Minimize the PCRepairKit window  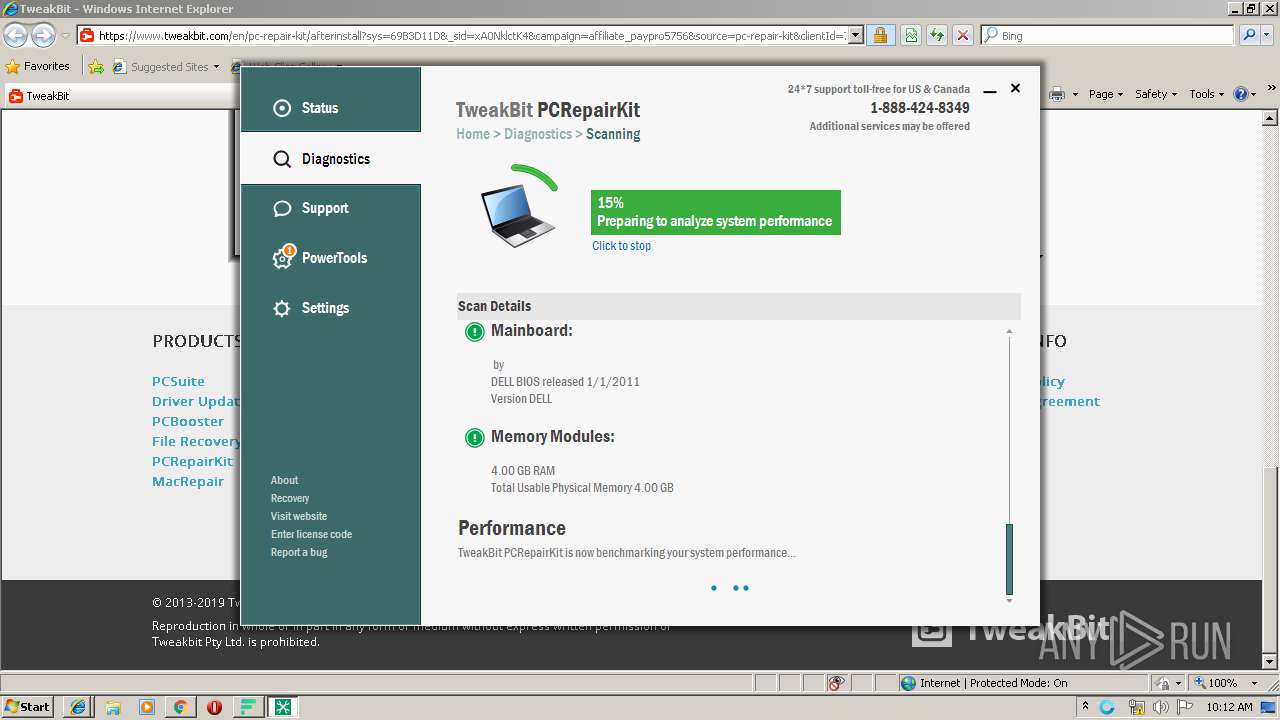(x=990, y=90)
